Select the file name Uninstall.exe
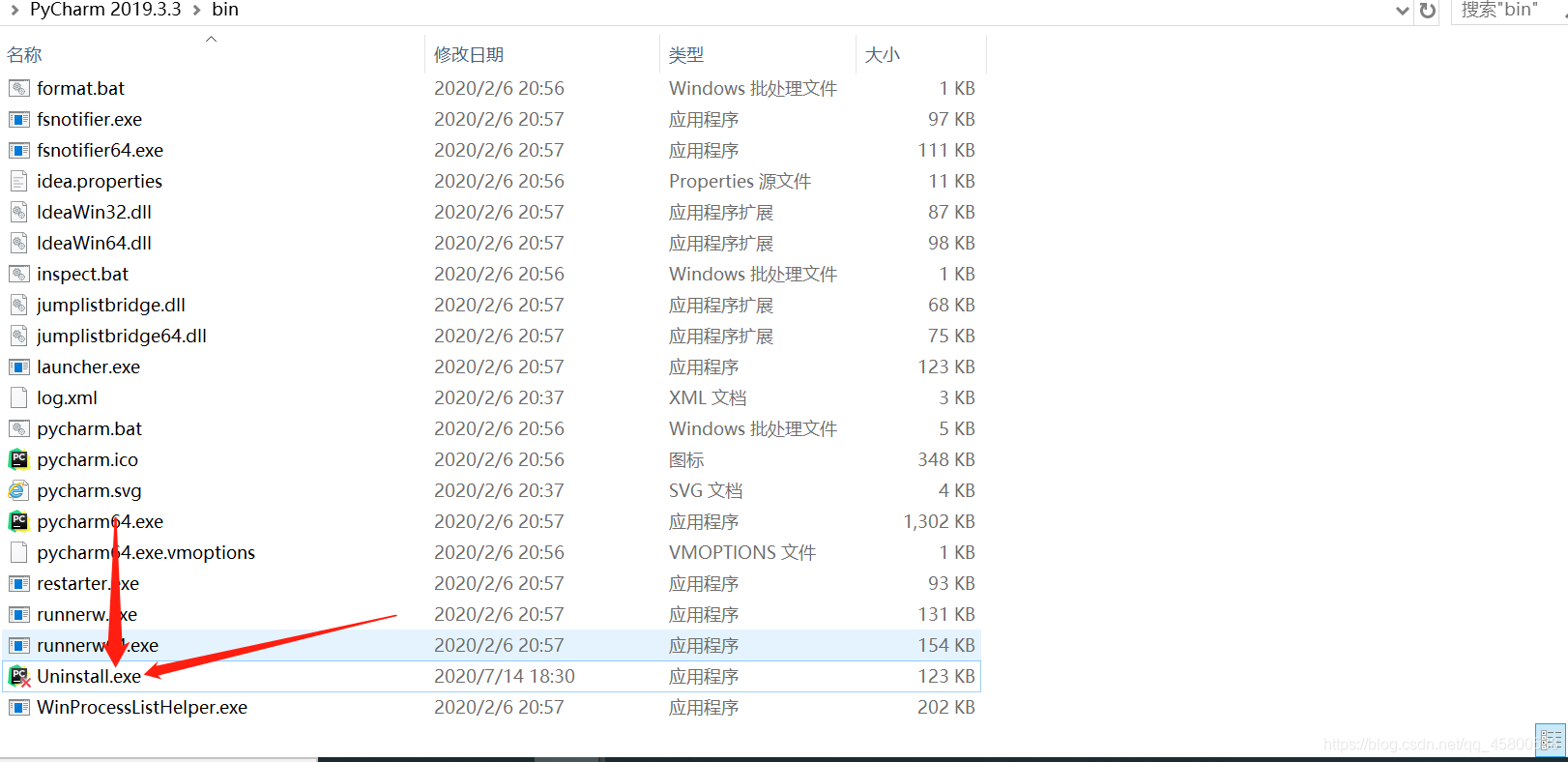The height and width of the screenshot is (762, 1568). [x=89, y=676]
